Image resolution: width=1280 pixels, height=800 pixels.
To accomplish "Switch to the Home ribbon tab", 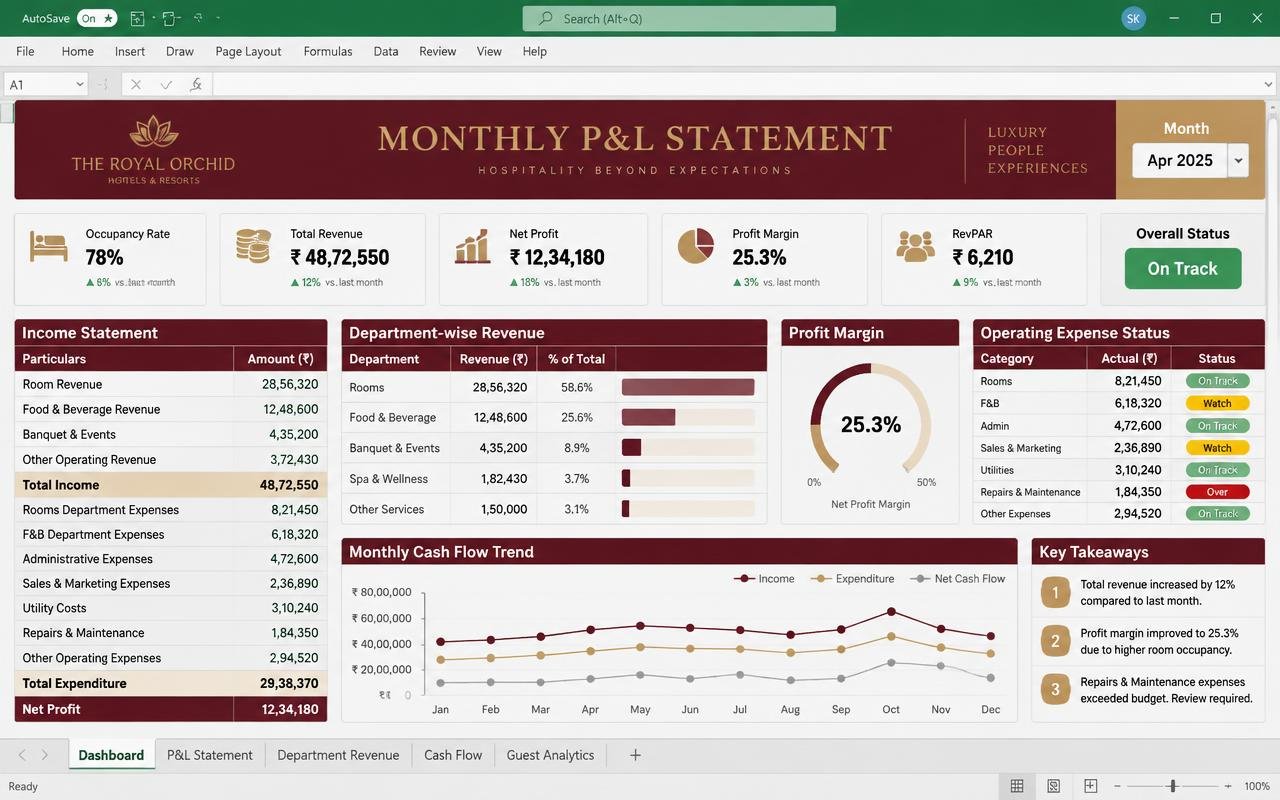I will tap(77, 51).
